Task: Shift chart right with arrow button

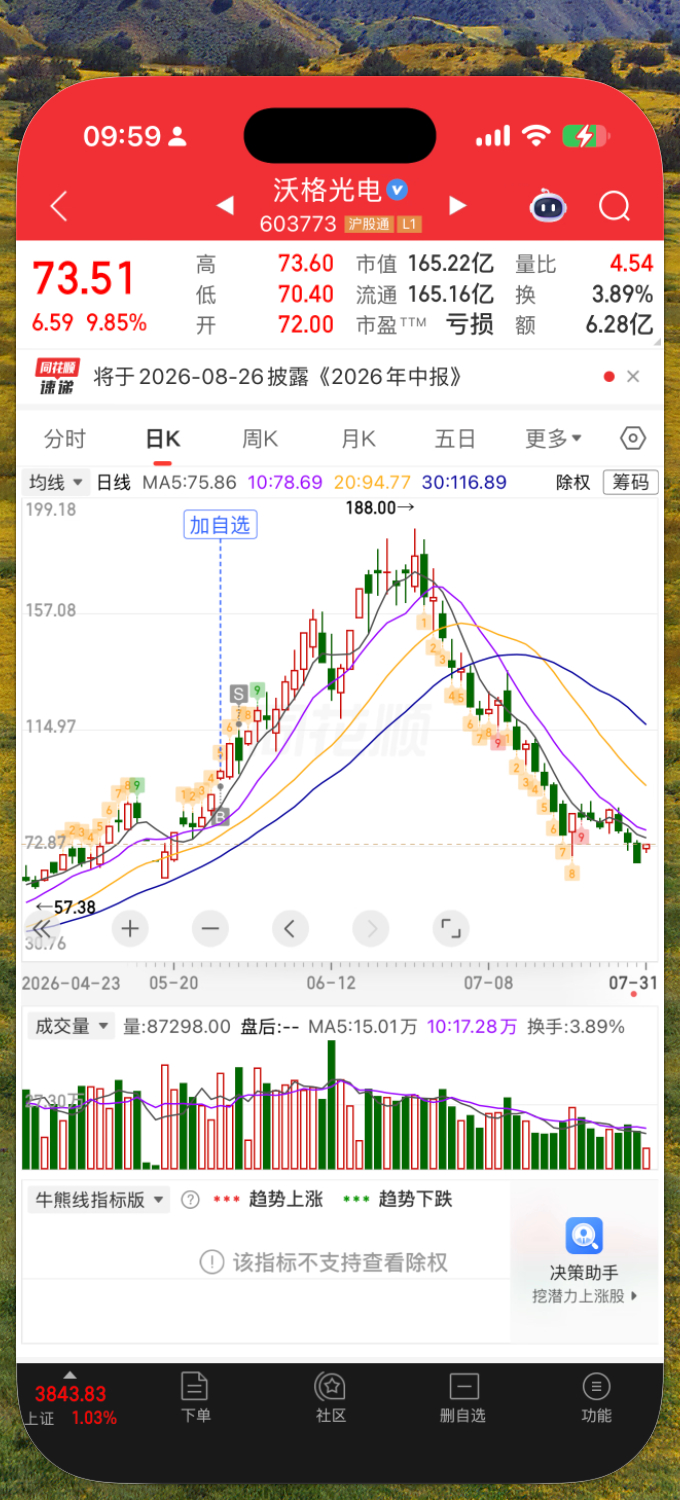Action: 371,929
